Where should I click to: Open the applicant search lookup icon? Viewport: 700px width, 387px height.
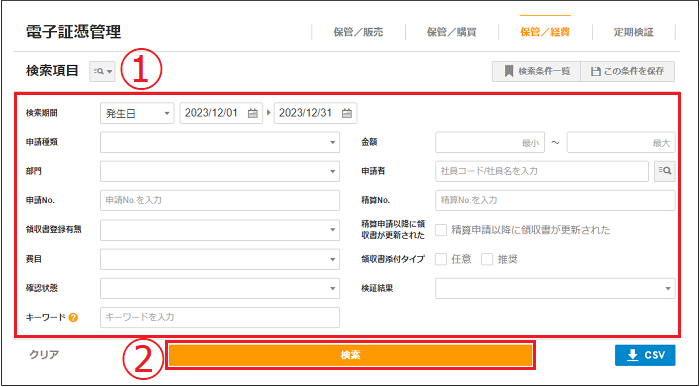(665, 171)
